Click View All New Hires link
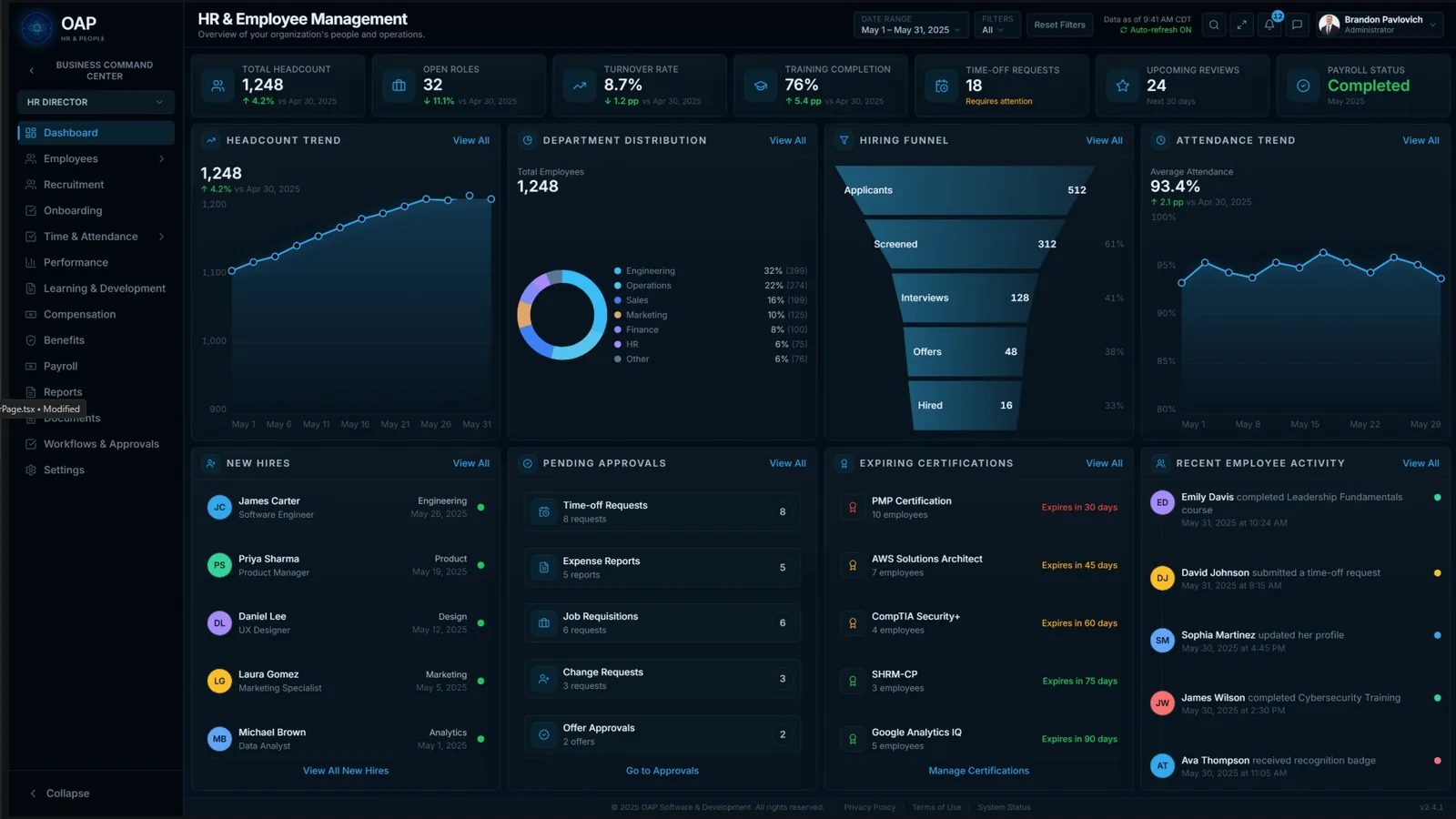Viewport: 1456px width, 819px height. [346, 771]
